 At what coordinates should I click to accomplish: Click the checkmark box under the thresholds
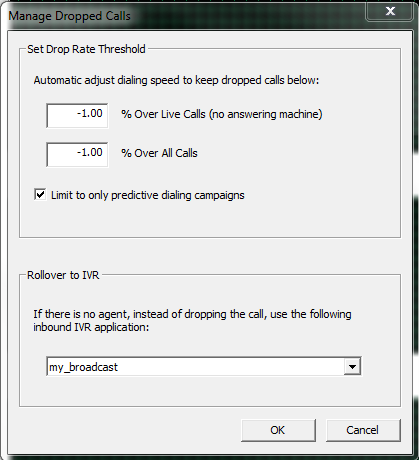[x=40, y=194]
